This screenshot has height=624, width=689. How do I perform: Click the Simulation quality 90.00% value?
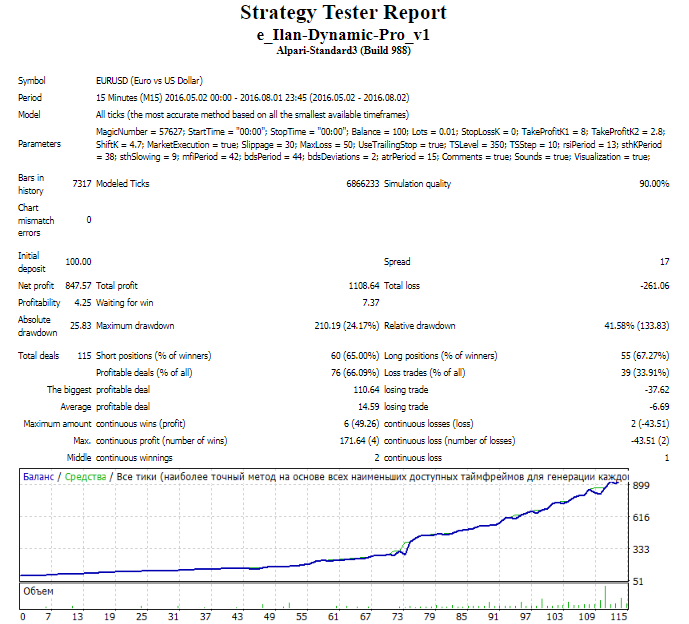pos(654,184)
